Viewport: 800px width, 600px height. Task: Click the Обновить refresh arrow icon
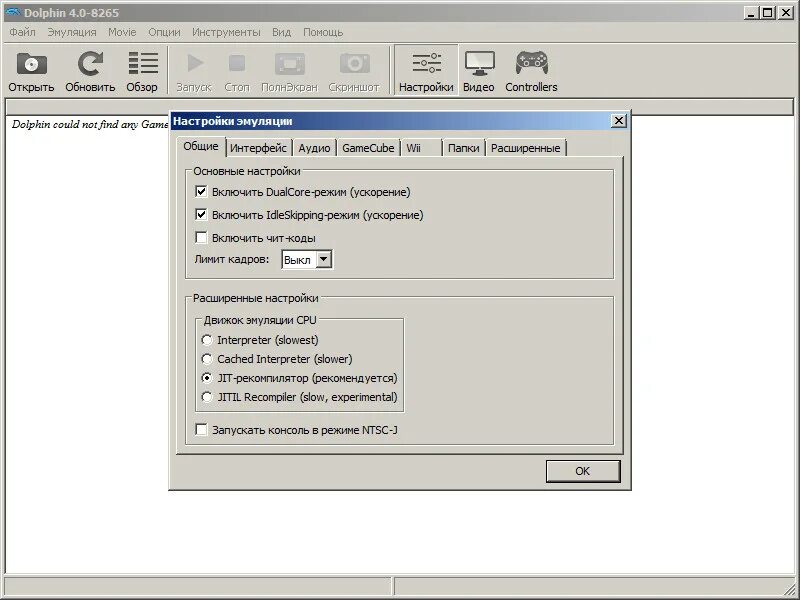90,64
